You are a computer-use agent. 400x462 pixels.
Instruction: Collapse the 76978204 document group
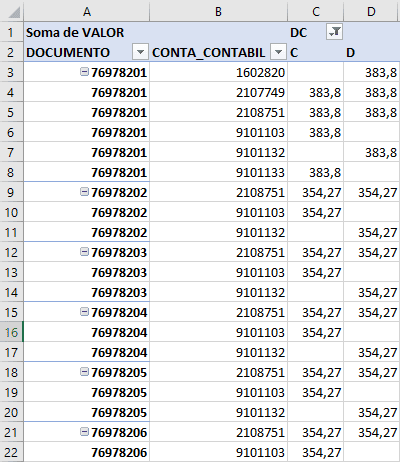[x=85, y=312]
